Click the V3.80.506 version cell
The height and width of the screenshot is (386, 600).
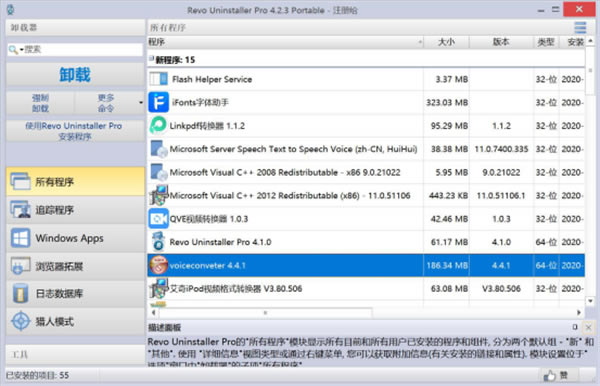[501, 288]
